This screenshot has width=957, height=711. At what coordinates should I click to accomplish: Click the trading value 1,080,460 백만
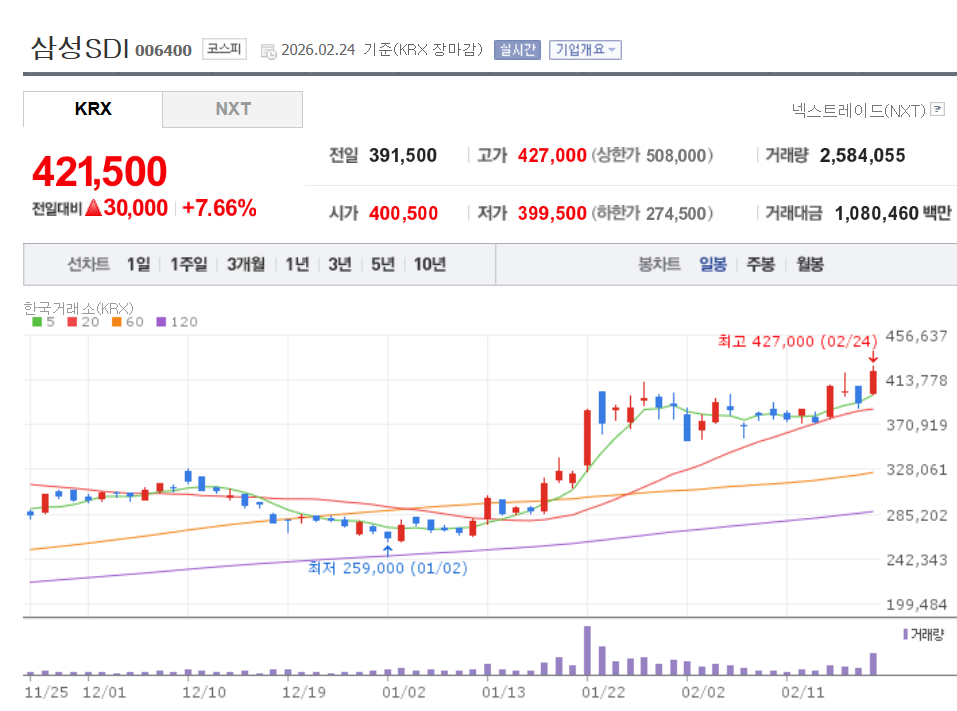click(894, 214)
